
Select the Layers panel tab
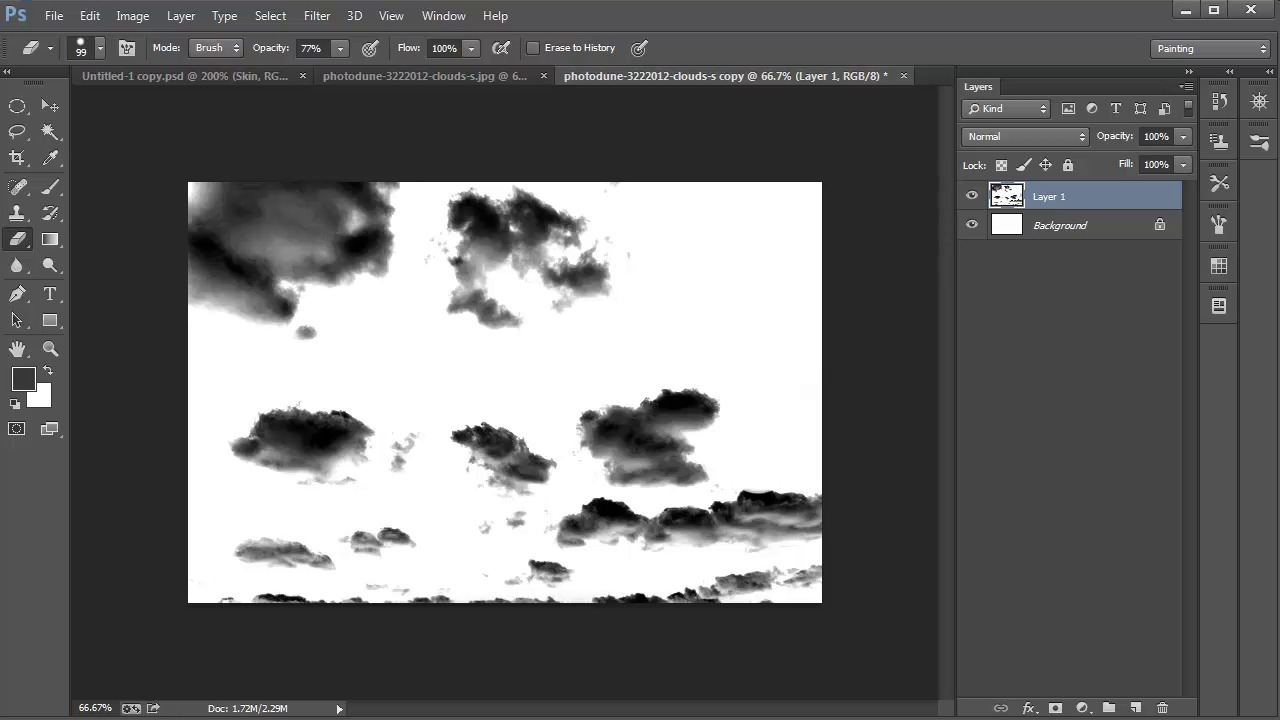tap(978, 87)
